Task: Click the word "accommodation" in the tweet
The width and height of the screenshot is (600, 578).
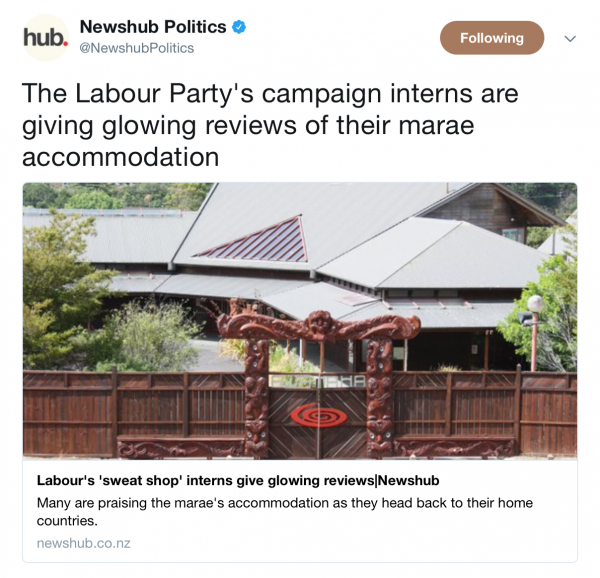Action: [121, 157]
